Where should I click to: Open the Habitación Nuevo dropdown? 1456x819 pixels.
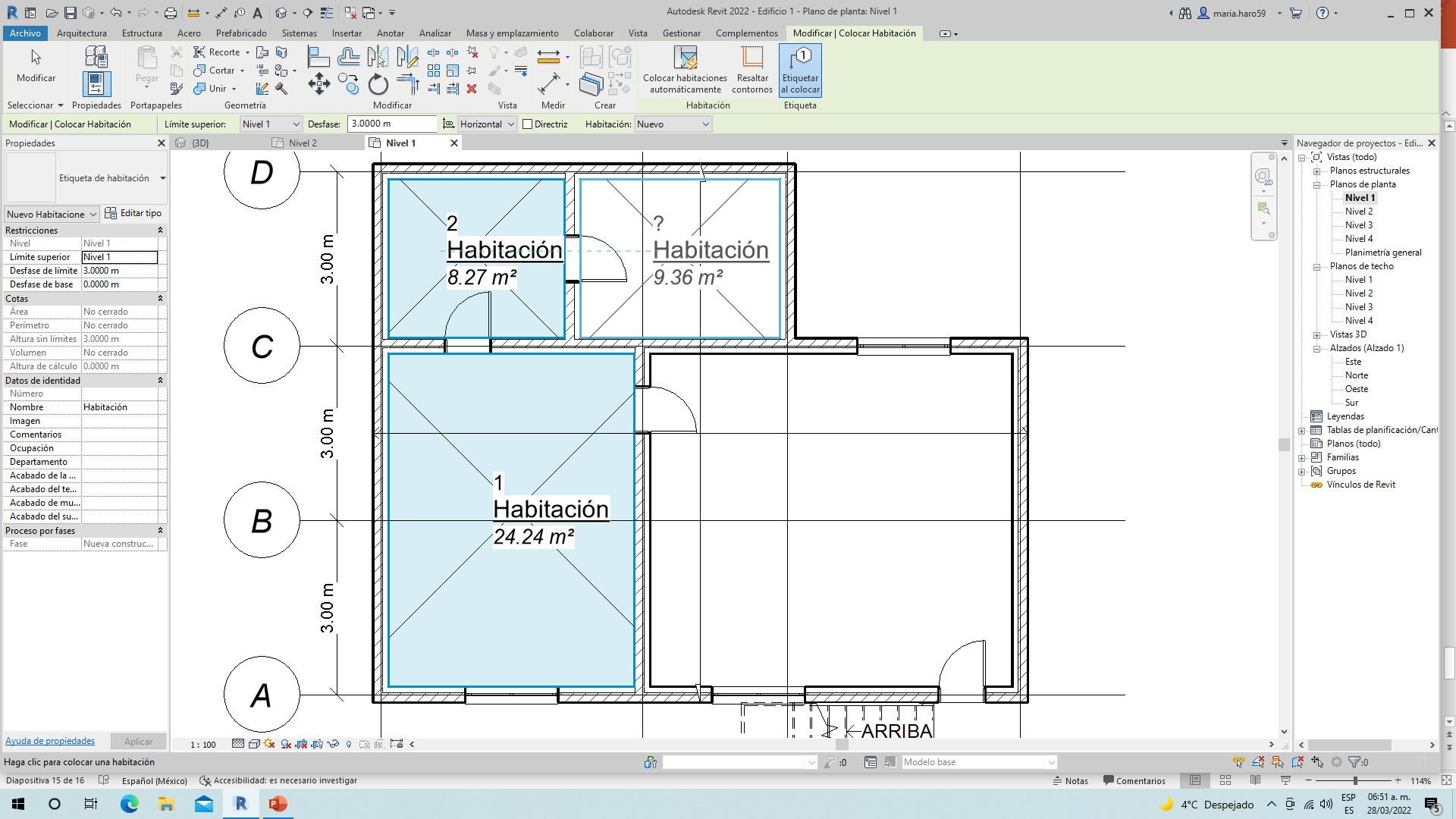(x=673, y=124)
